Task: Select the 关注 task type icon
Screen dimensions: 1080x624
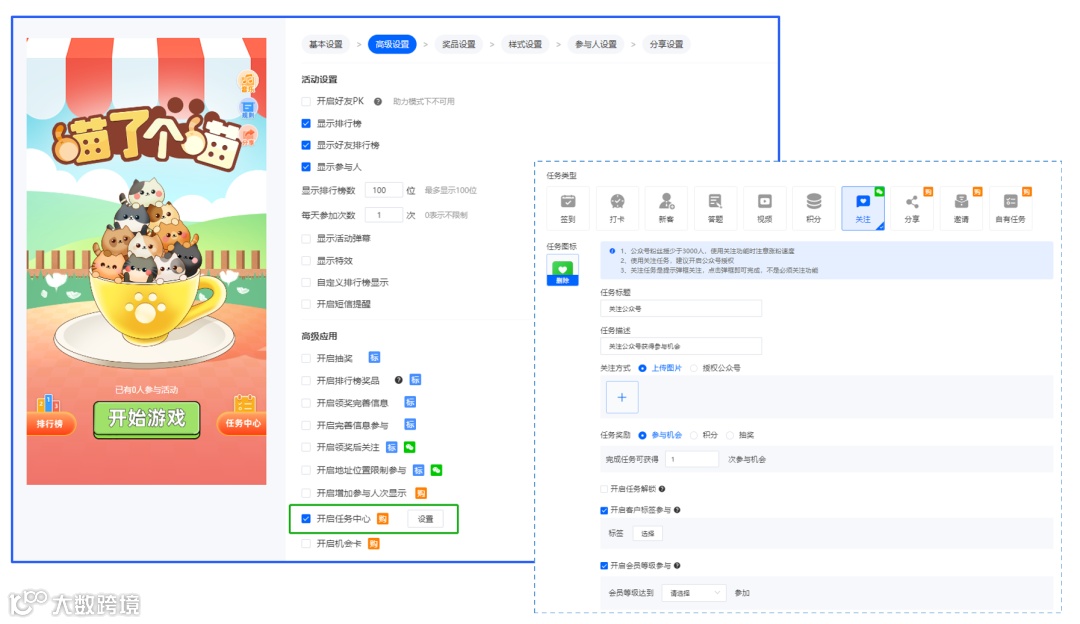Action: 863,208
